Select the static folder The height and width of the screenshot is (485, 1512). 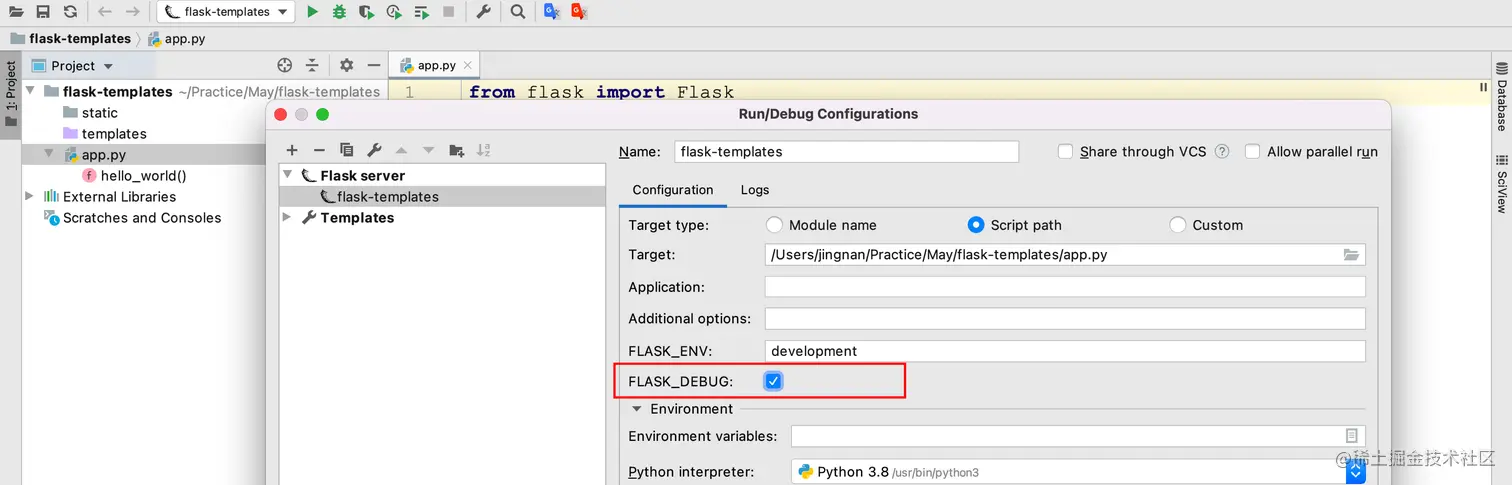point(90,113)
